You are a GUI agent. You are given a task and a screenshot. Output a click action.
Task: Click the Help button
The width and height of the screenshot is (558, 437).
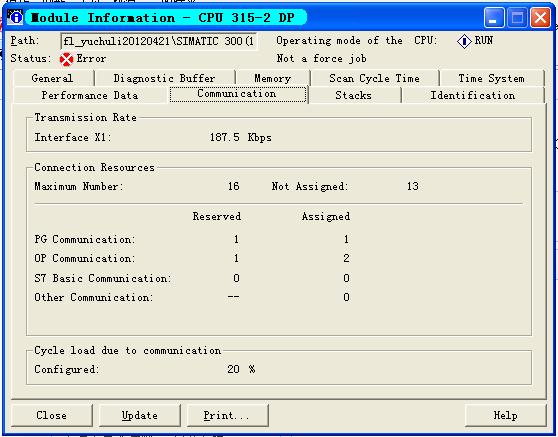pyautogui.click(x=505, y=415)
